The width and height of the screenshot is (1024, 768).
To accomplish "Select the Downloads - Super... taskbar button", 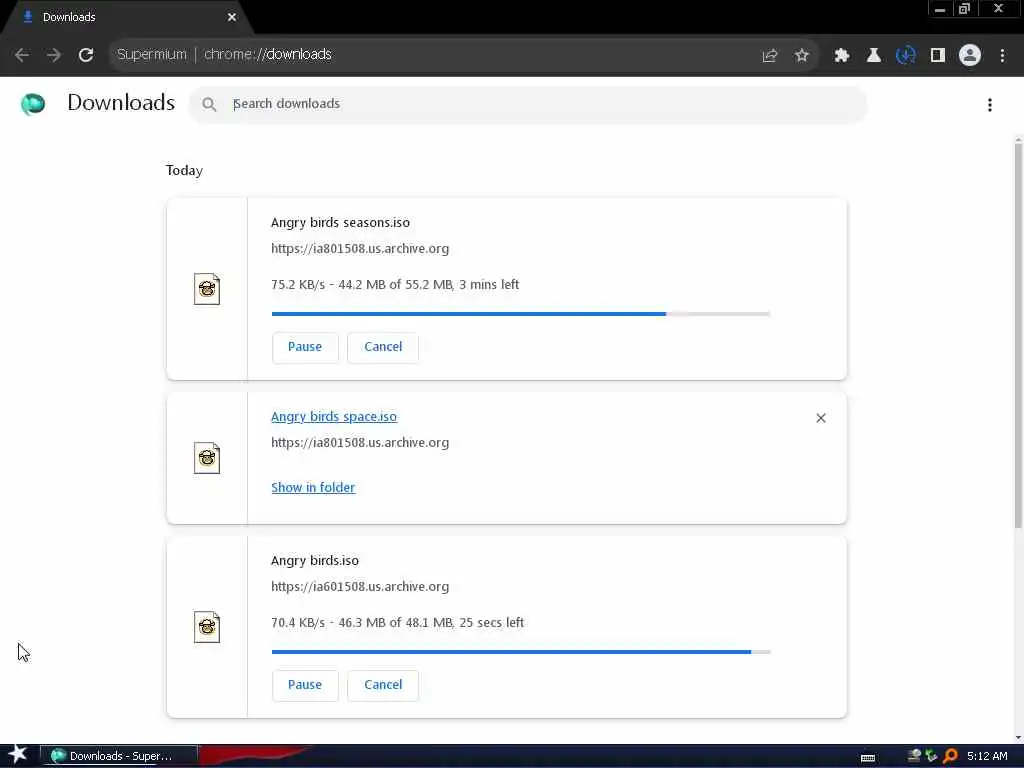I will [x=119, y=756].
